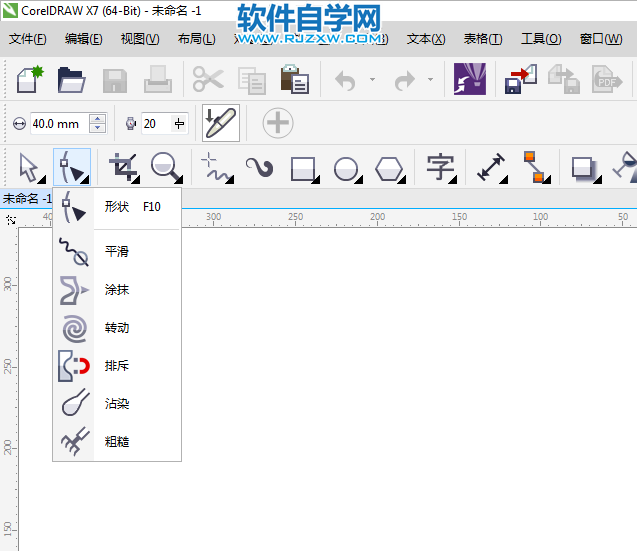Increase the nib size spinner up arrow

(98, 119)
